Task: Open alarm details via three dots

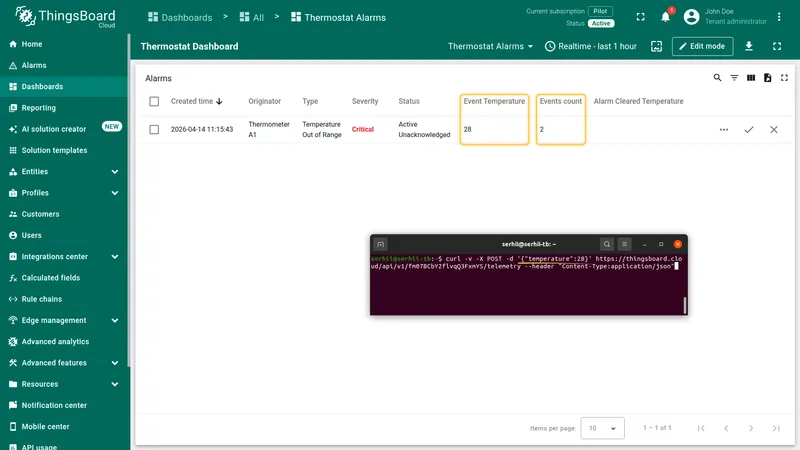Action: point(724,130)
